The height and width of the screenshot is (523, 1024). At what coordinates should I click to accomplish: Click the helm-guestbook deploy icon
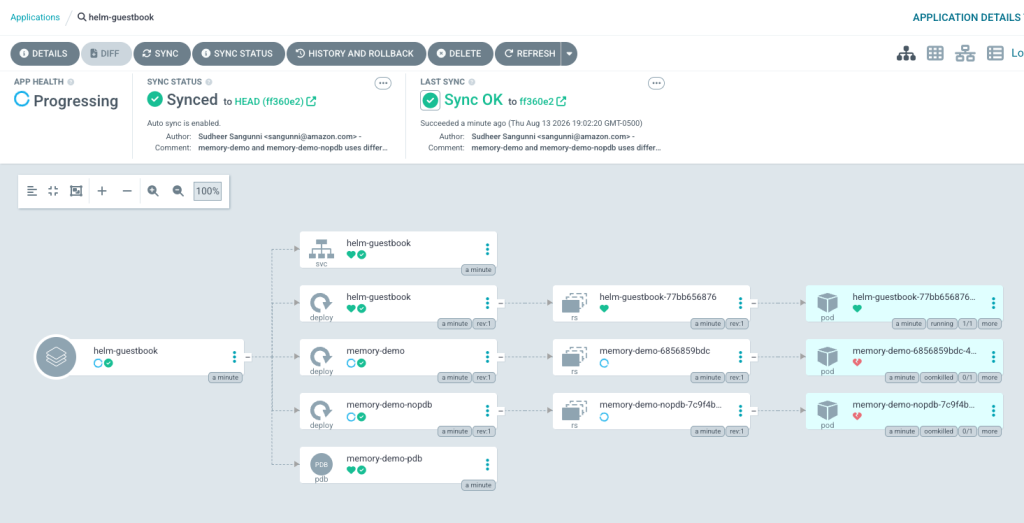[x=321, y=302]
